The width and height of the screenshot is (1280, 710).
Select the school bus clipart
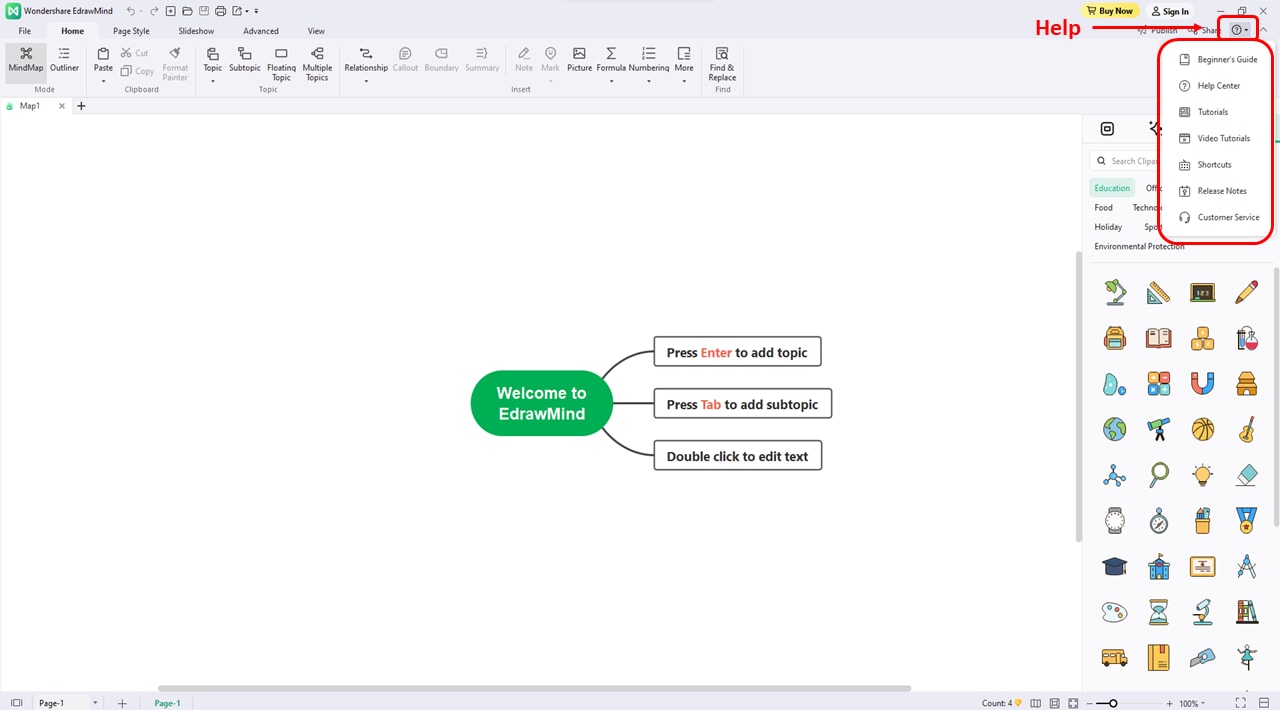[x=1115, y=657]
